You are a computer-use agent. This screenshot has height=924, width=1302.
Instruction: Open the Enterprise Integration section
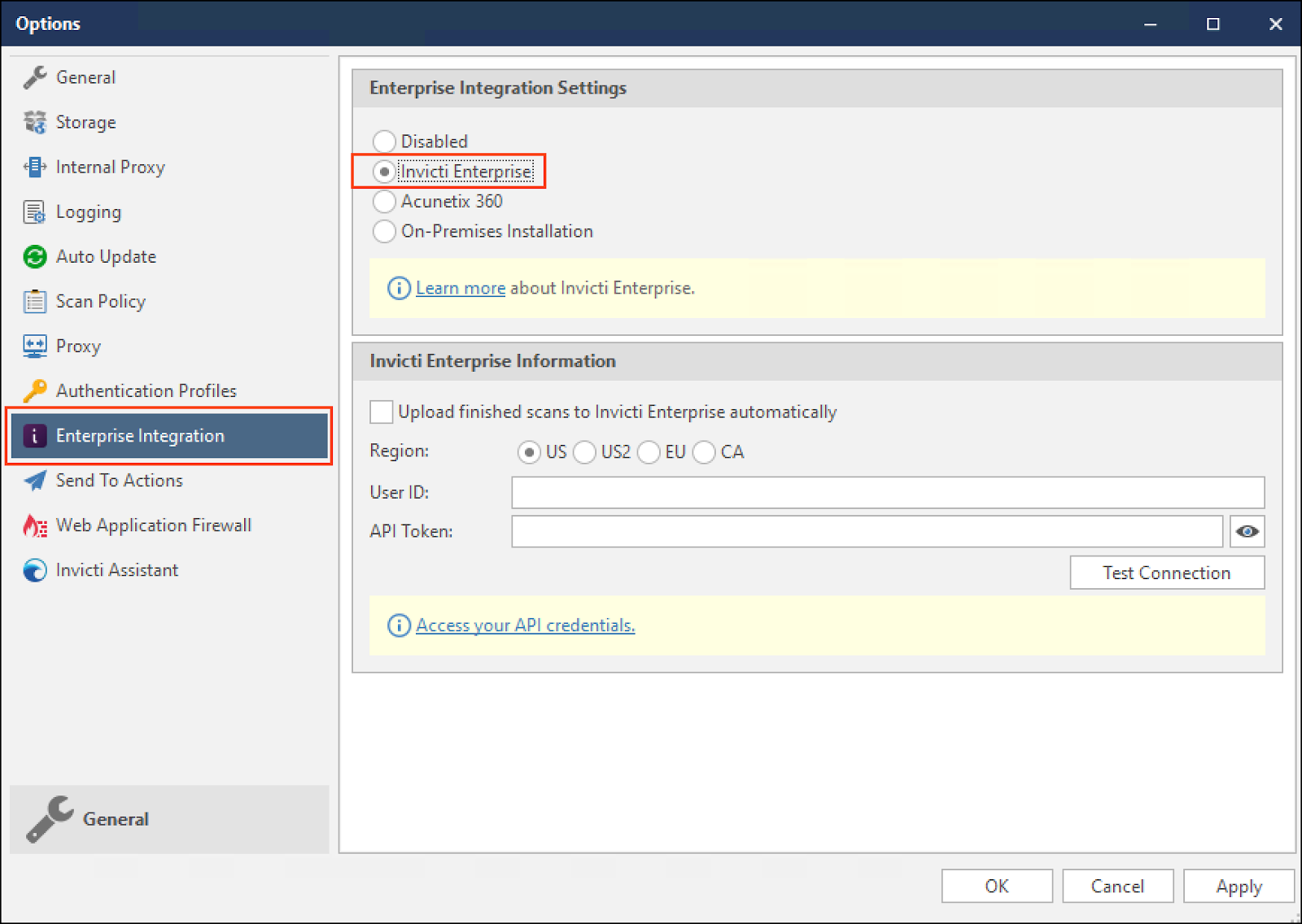point(139,435)
